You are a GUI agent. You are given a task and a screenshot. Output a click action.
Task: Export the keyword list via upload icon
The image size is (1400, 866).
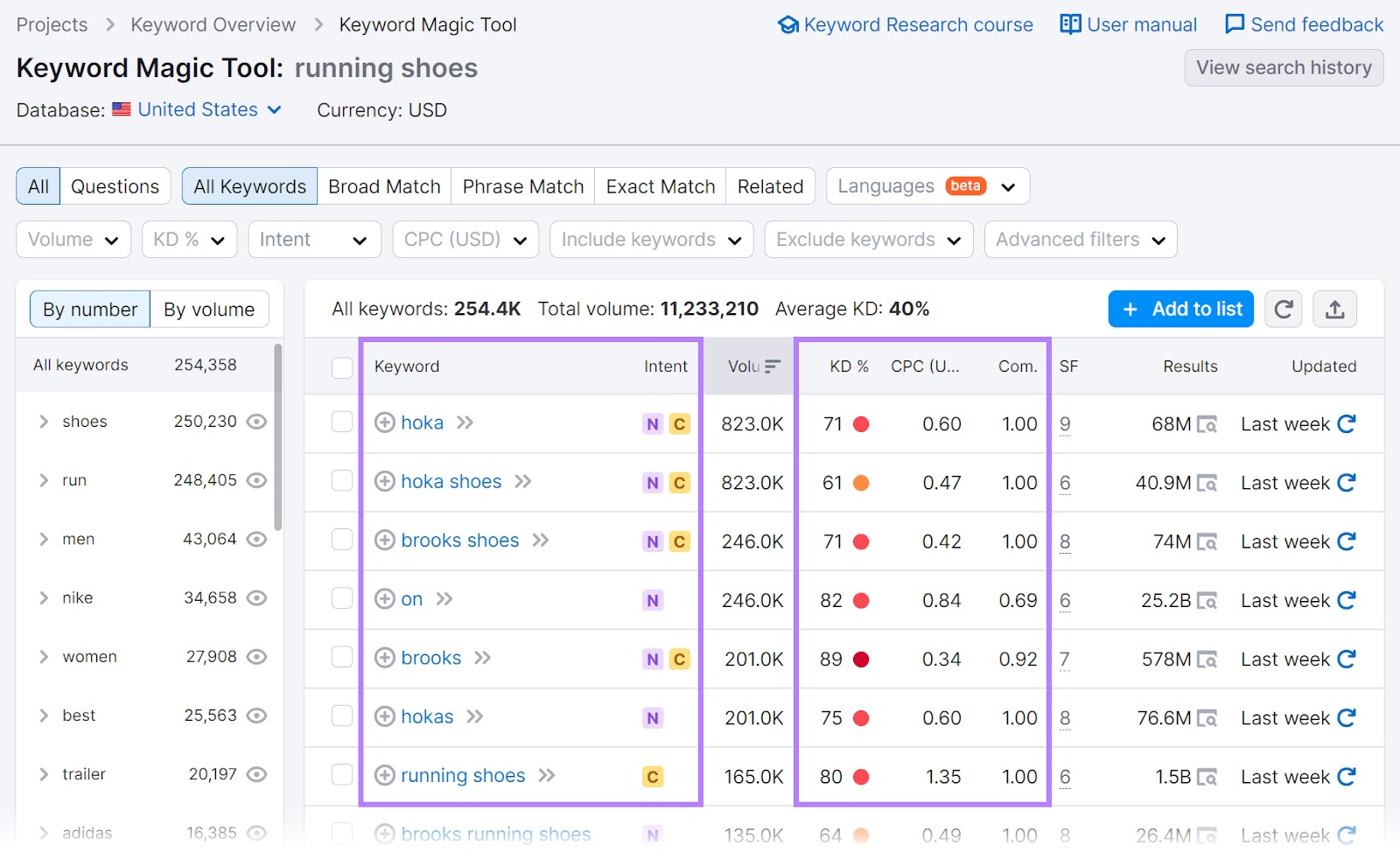coord(1334,309)
